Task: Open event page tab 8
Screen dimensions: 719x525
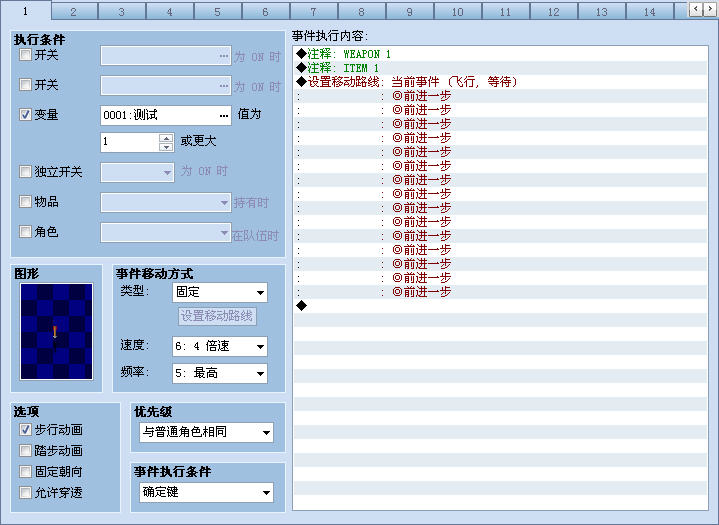Action: (x=362, y=12)
